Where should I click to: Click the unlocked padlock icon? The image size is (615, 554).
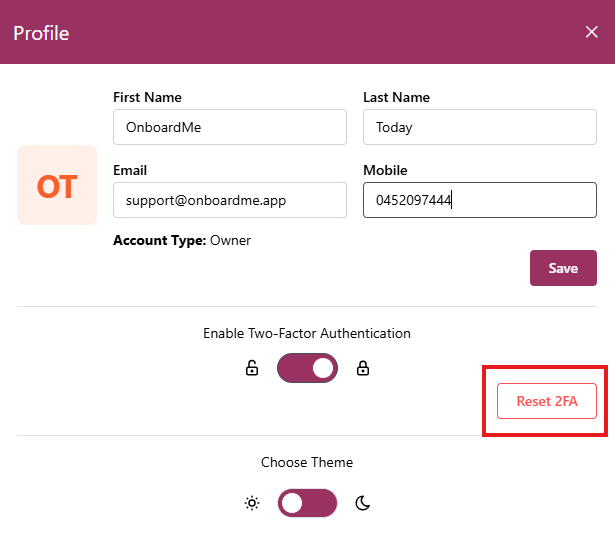pyautogui.click(x=252, y=369)
